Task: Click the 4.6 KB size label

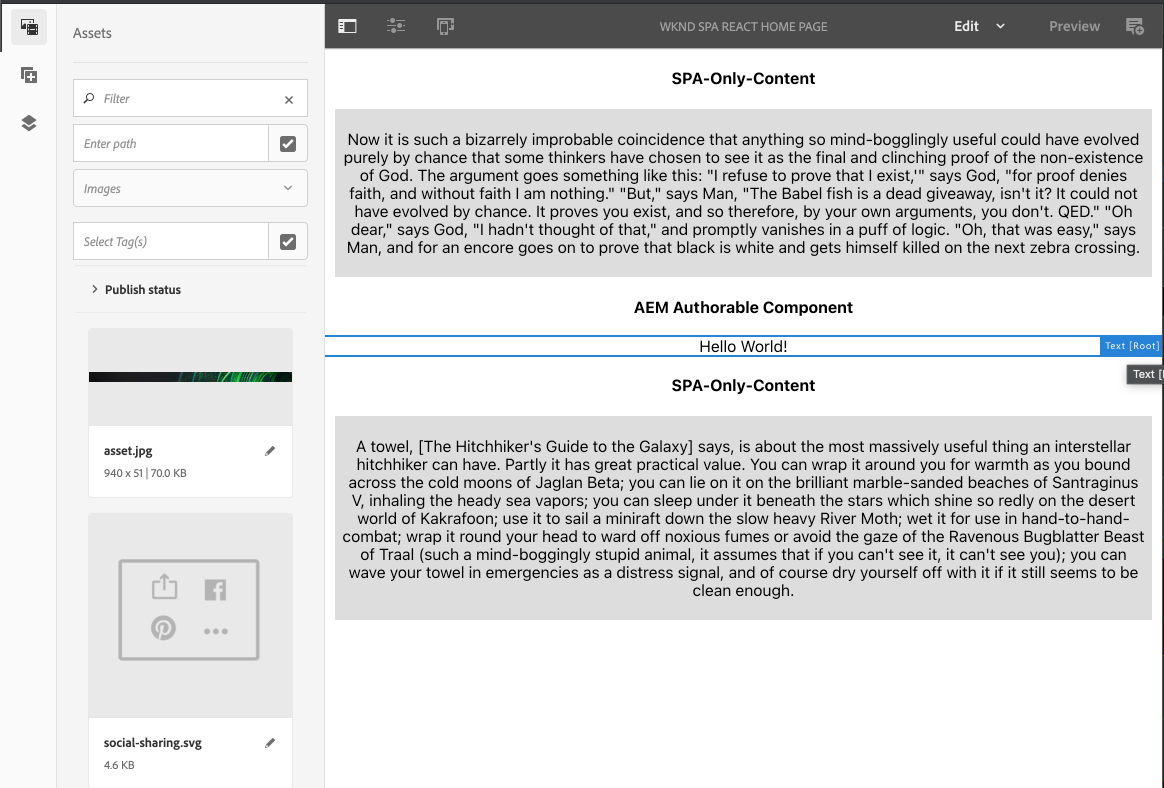Action: tap(119, 765)
